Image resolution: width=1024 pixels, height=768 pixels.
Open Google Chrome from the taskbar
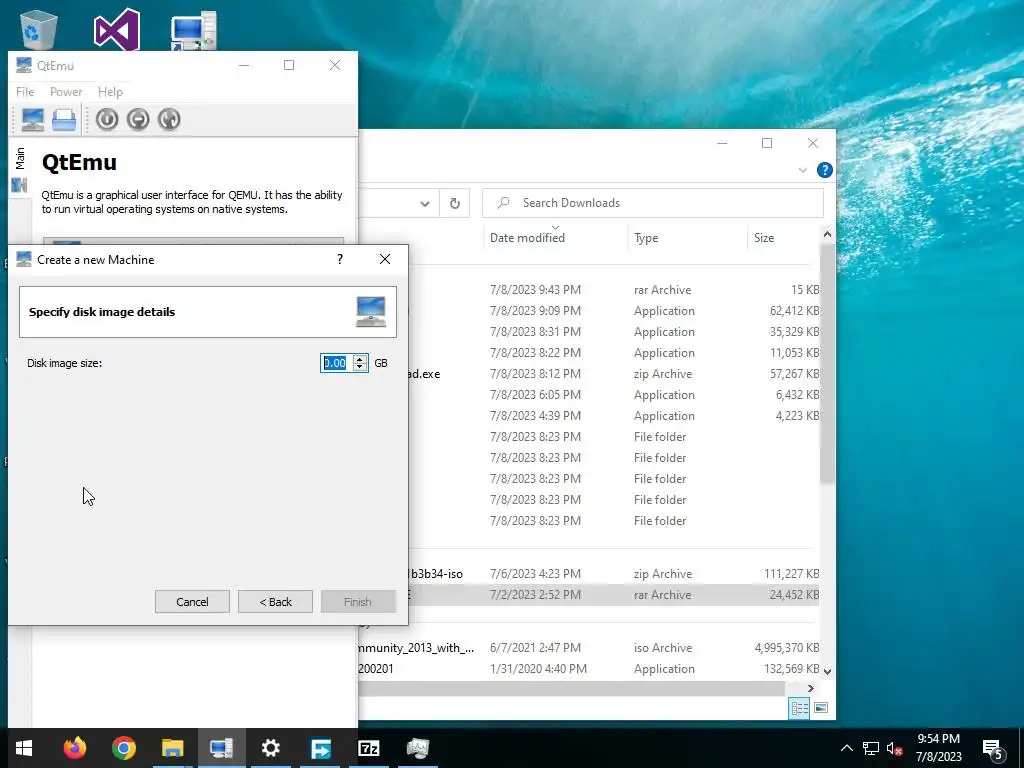(x=123, y=748)
